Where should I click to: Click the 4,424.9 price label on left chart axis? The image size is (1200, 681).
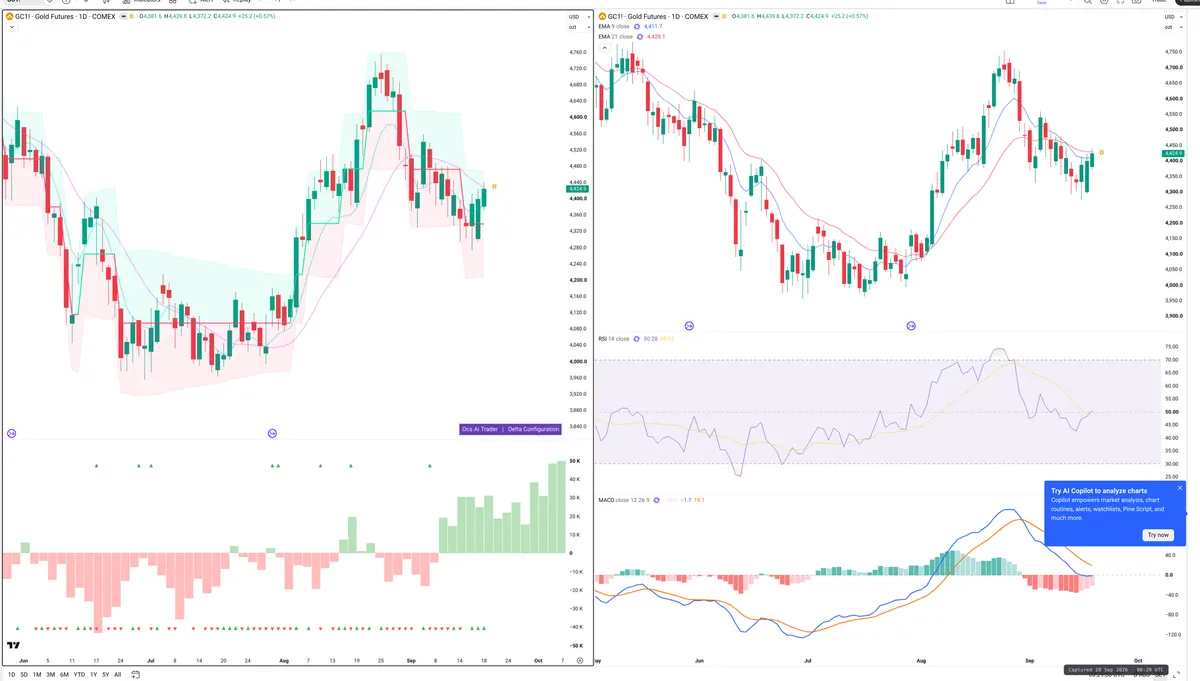pyautogui.click(x=576, y=188)
